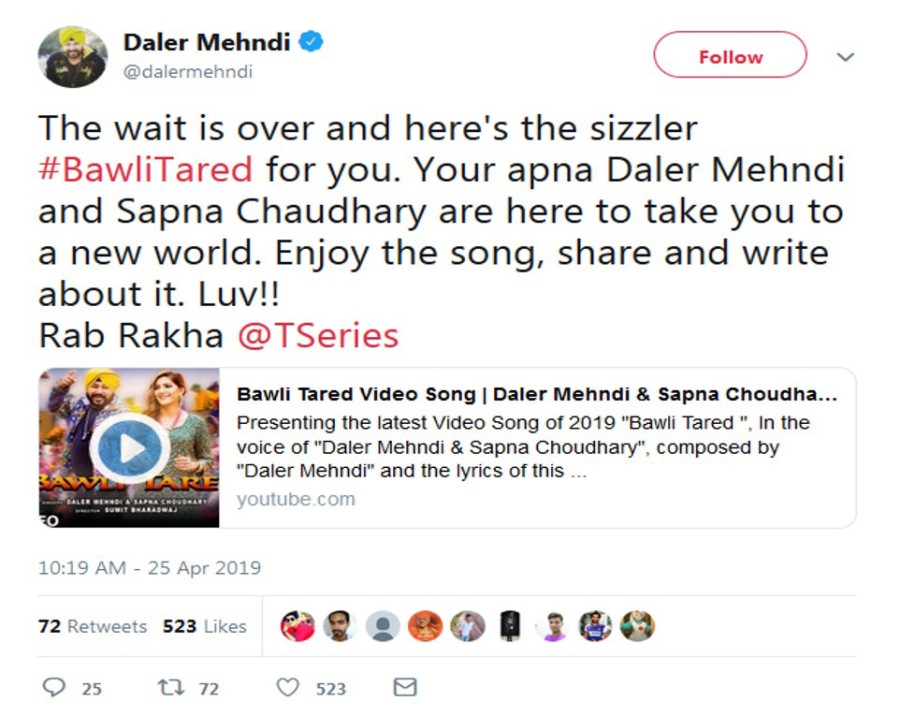
Task: Click the heart like icon
Action: (288, 688)
